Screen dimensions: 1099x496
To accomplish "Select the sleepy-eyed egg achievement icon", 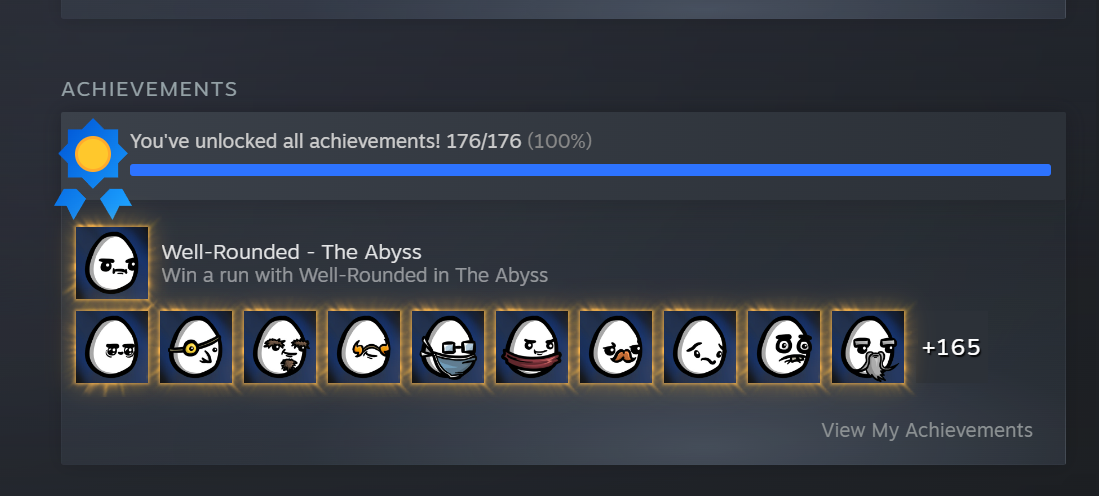I will 112,347.
